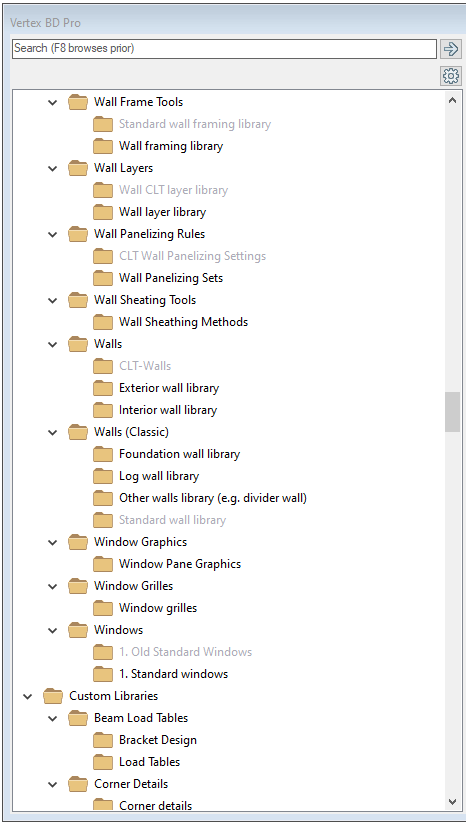The height and width of the screenshot is (823, 466).
Task: Collapse the Windows tree node
Action: tap(52, 630)
